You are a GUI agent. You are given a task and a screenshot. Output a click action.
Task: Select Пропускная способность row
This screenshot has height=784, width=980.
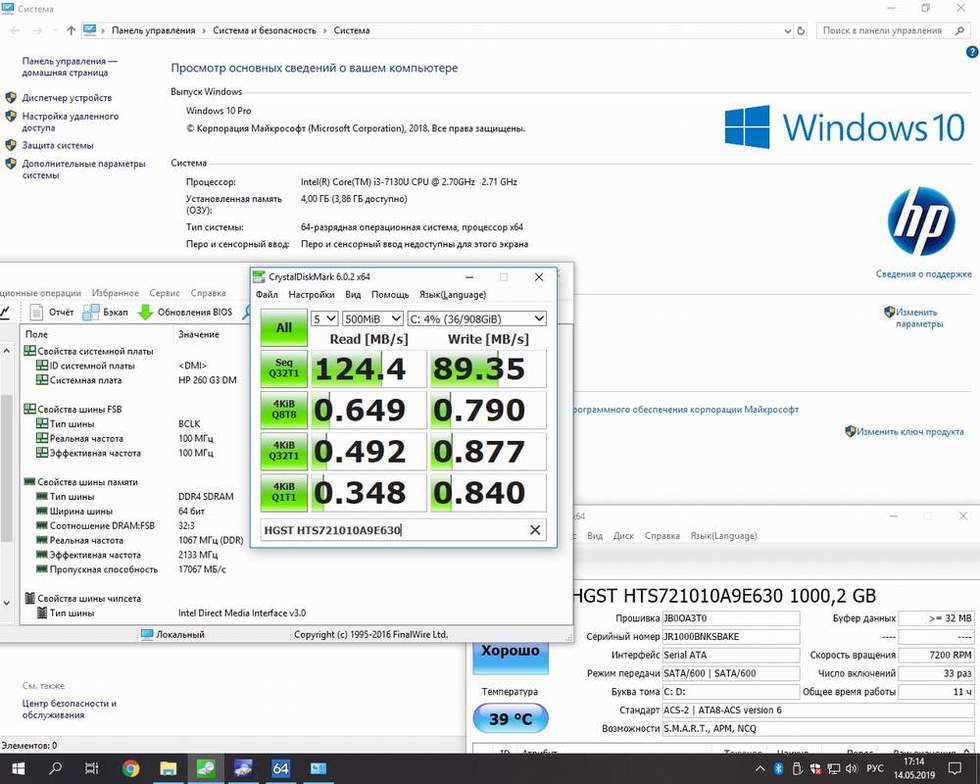[x=97, y=570]
